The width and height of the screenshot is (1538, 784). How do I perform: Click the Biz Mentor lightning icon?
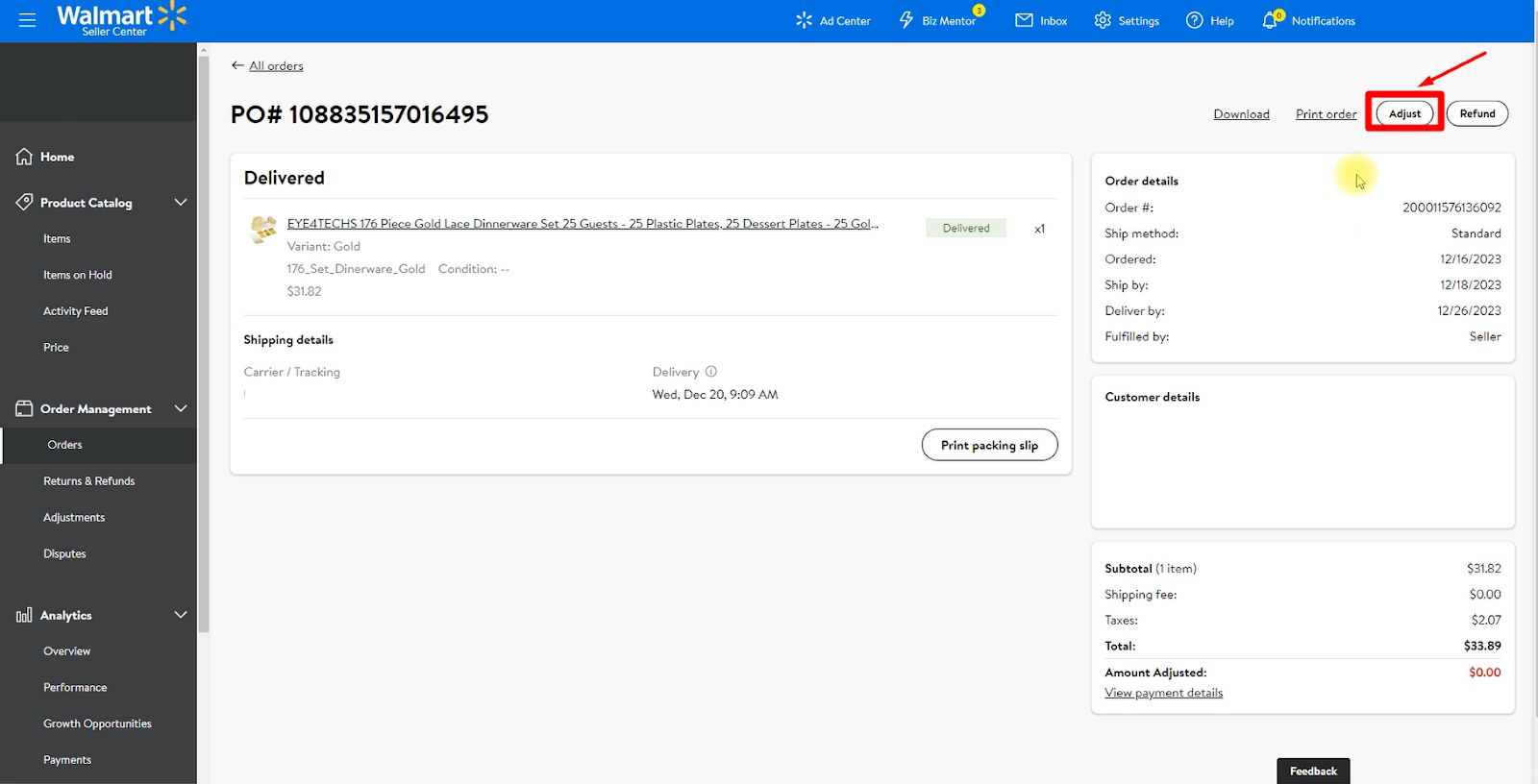(906, 20)
